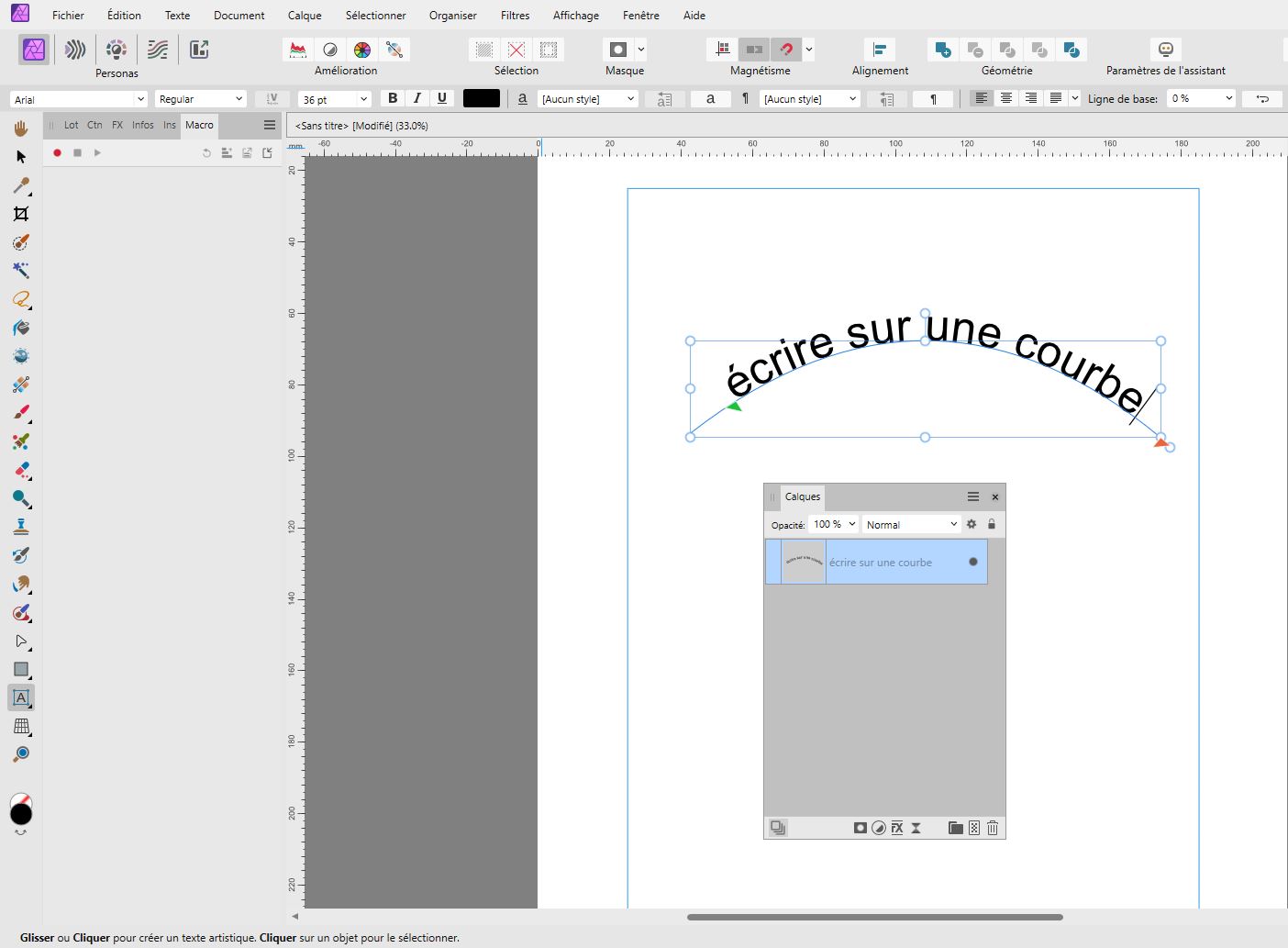The image size is (1288, 948).
Task: Open the character style dropdown
Action: tap(588, 99)
